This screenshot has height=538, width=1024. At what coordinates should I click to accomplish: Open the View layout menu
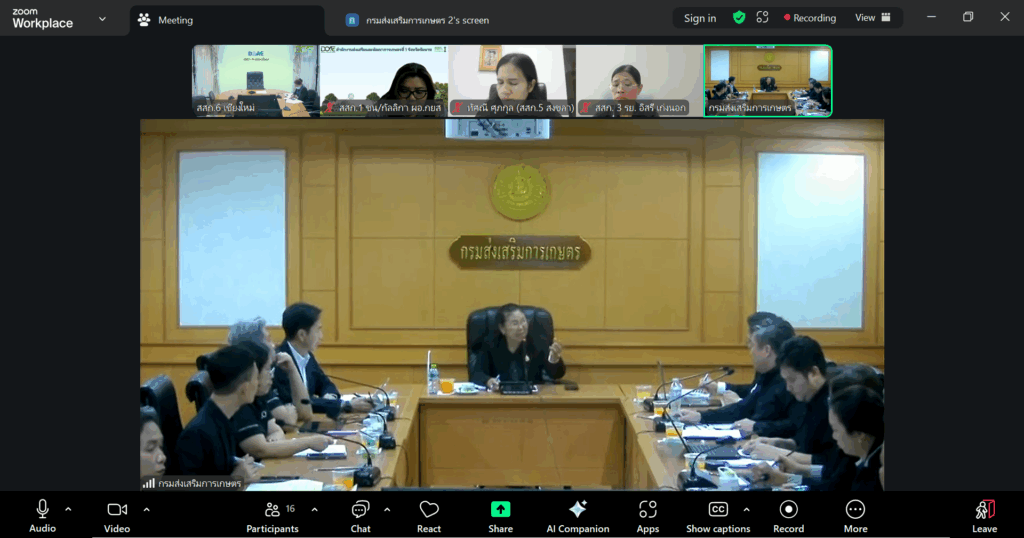[871, 18]
